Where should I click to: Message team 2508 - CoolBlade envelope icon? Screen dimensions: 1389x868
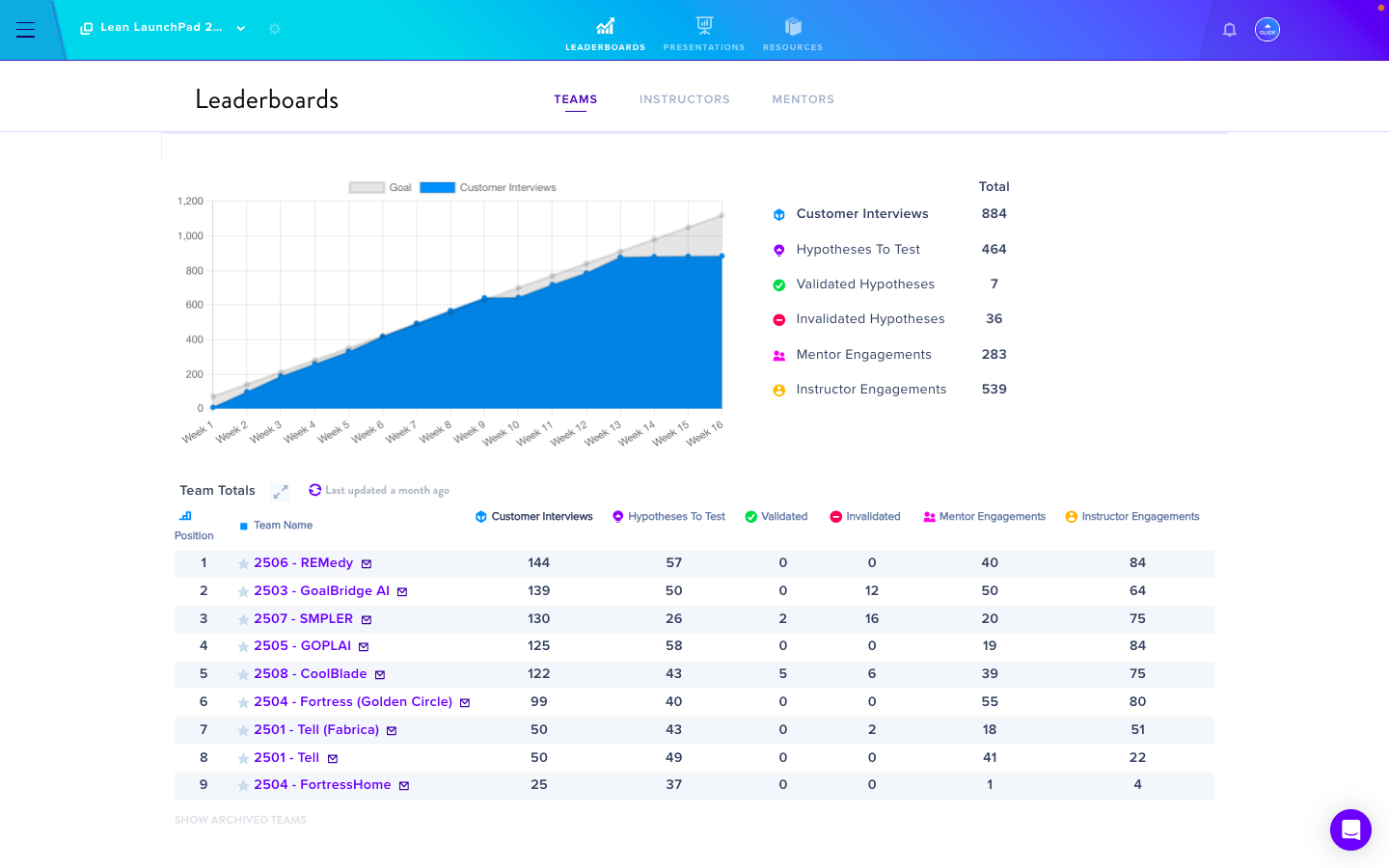coord(380,675)
